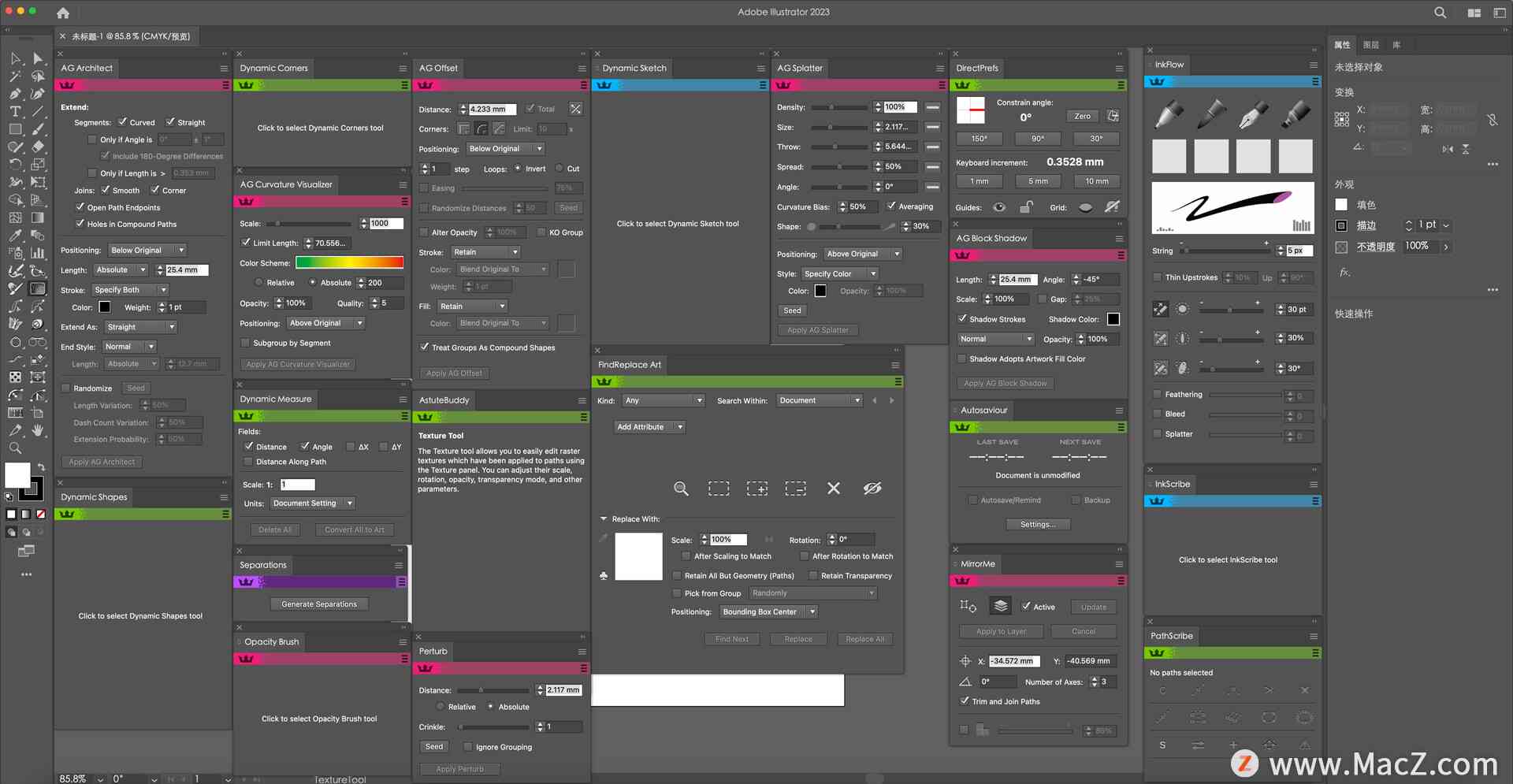1513x784 pixels.
Task: Open the FindReplace Art panel menu
Action: click(895, 365)
